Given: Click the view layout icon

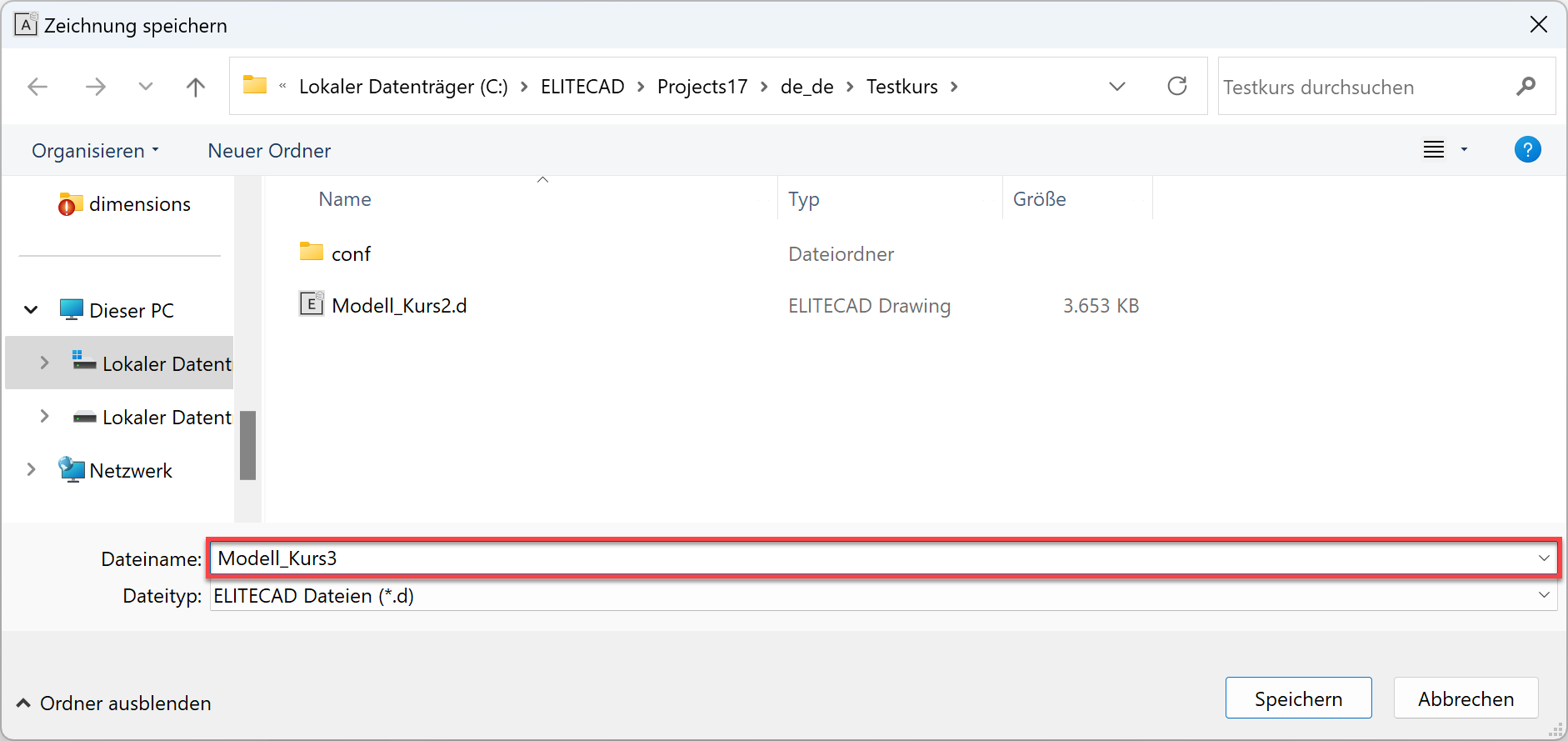Looking at the screenshot, I should (1434, 150).
